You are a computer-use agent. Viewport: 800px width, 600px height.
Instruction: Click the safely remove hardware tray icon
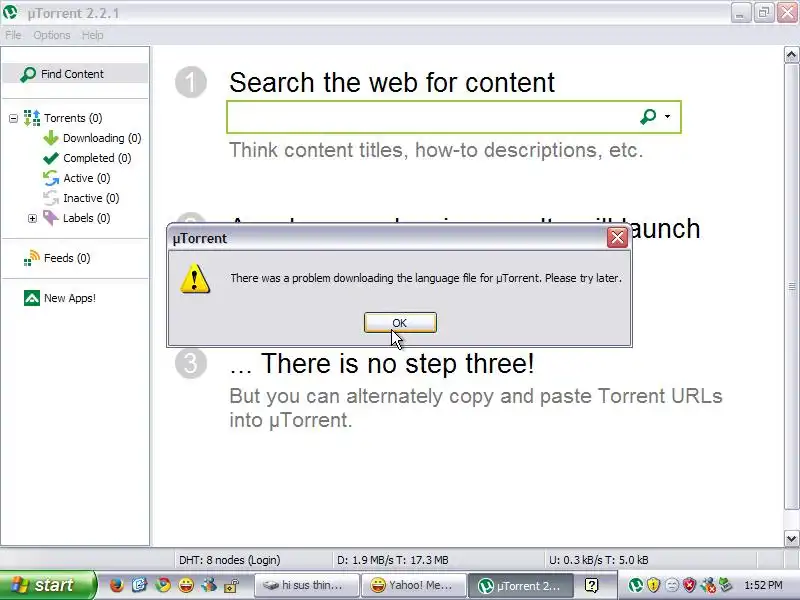[x=726, y=585]
